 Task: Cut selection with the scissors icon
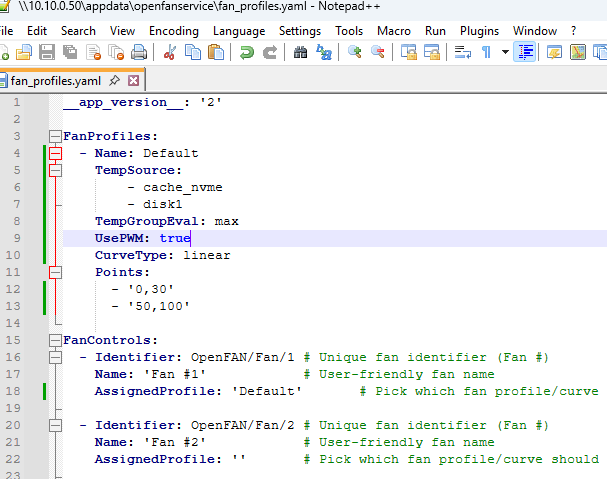click(x=170, y=52)
